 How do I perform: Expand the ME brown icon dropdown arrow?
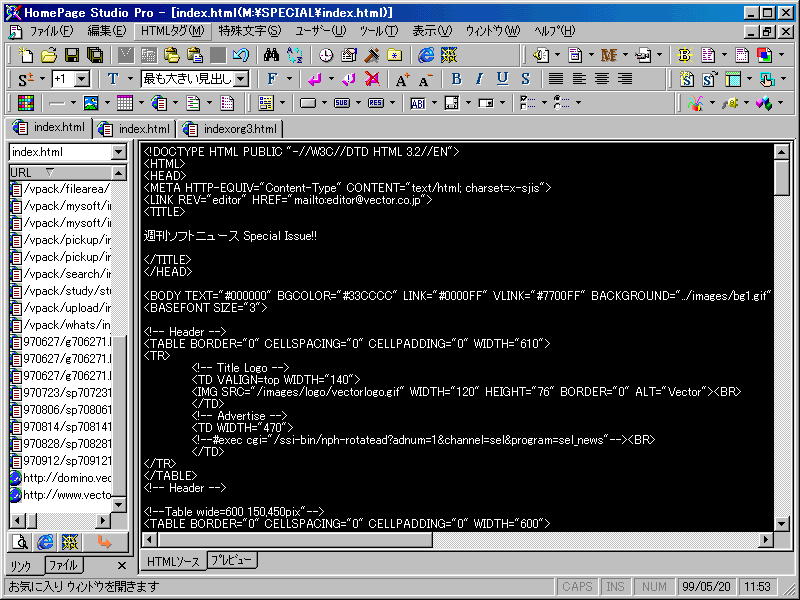coord(625,55)
